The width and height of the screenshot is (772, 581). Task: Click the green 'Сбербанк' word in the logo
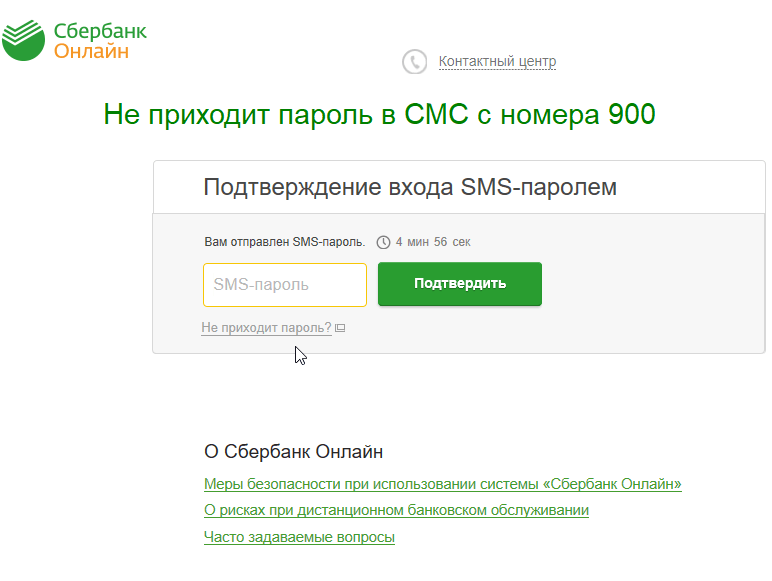(x=100, y=31)
